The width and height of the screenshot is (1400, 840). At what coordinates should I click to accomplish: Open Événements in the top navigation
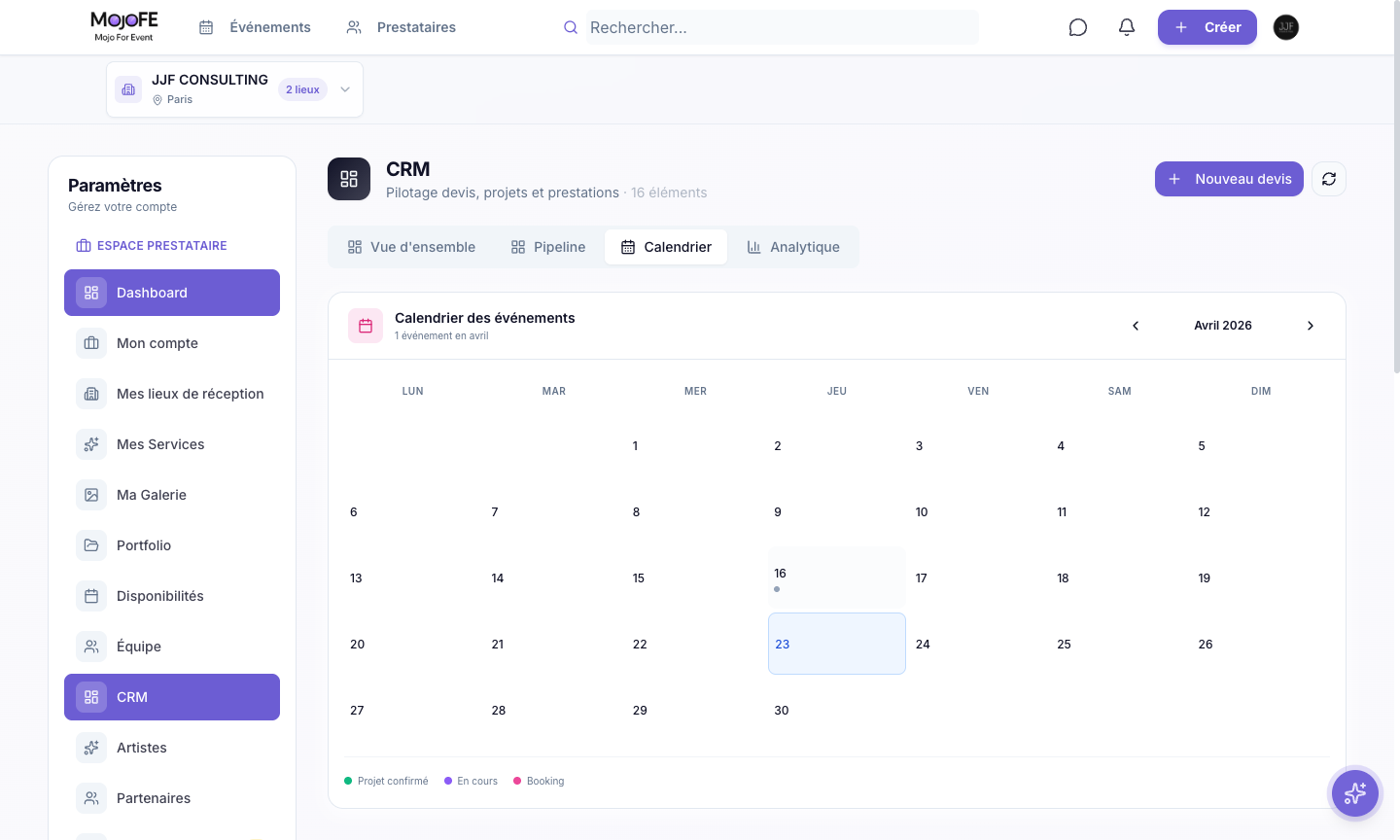pos(255,27)
